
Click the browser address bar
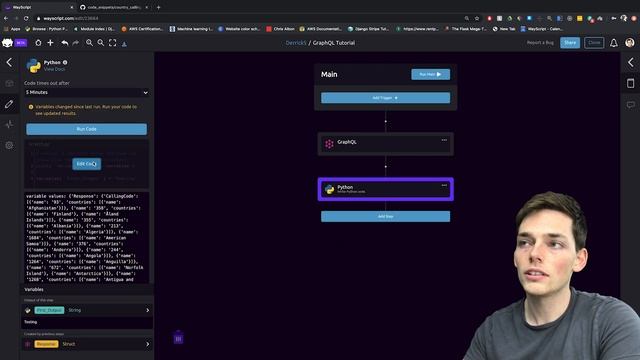coord(253,18)
